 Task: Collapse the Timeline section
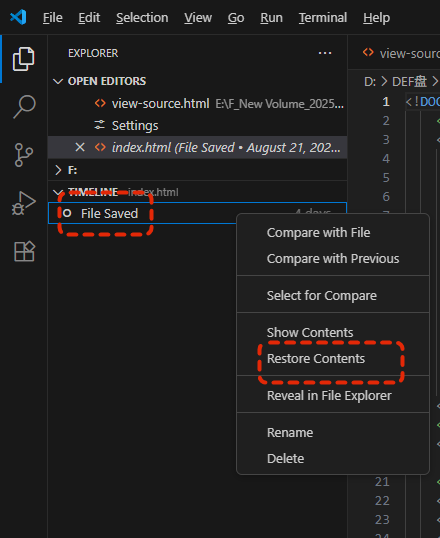coord(58,192)
